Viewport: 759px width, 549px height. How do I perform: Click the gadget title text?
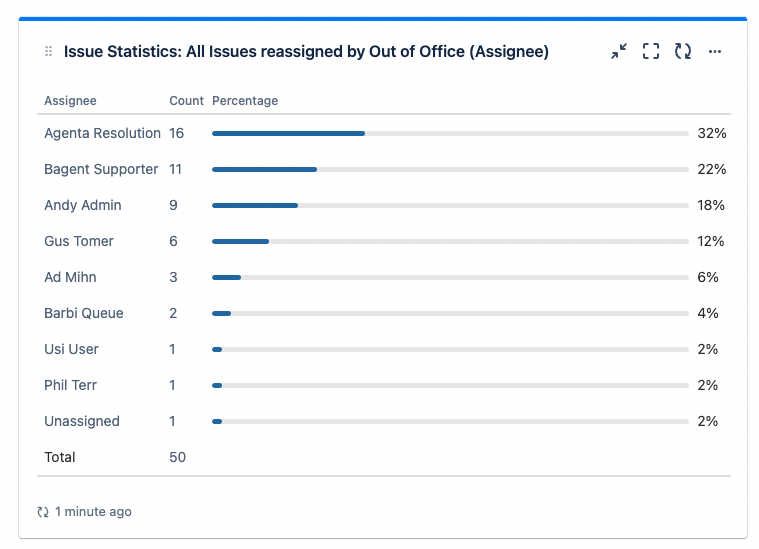click(x=306, y=51)
